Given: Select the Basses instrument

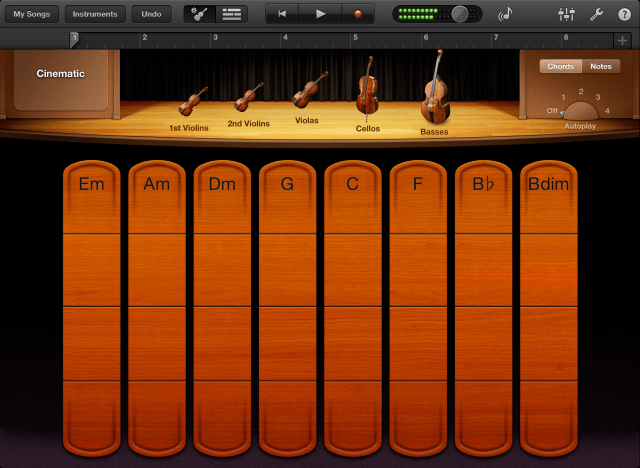Looking at the screenshot, I should 434,92.
